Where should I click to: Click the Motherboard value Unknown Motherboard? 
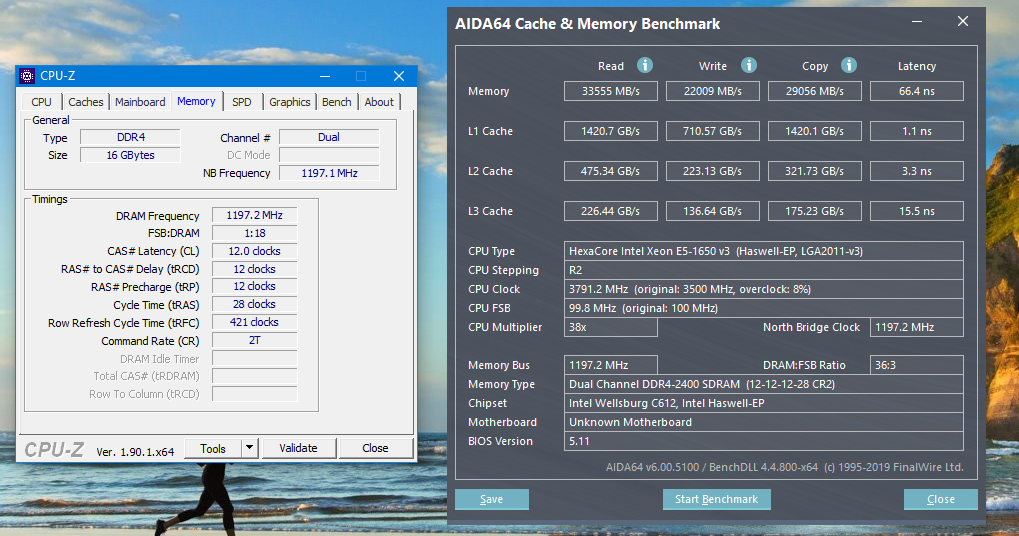point(764,422)
